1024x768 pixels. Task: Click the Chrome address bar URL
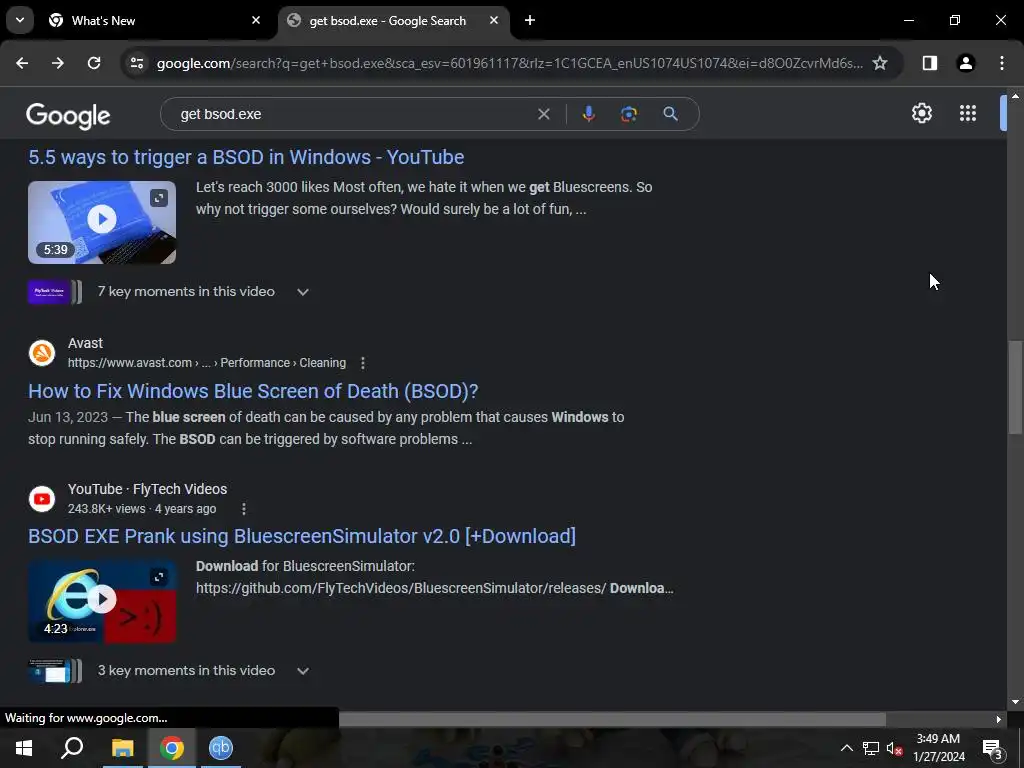point(509,63)
